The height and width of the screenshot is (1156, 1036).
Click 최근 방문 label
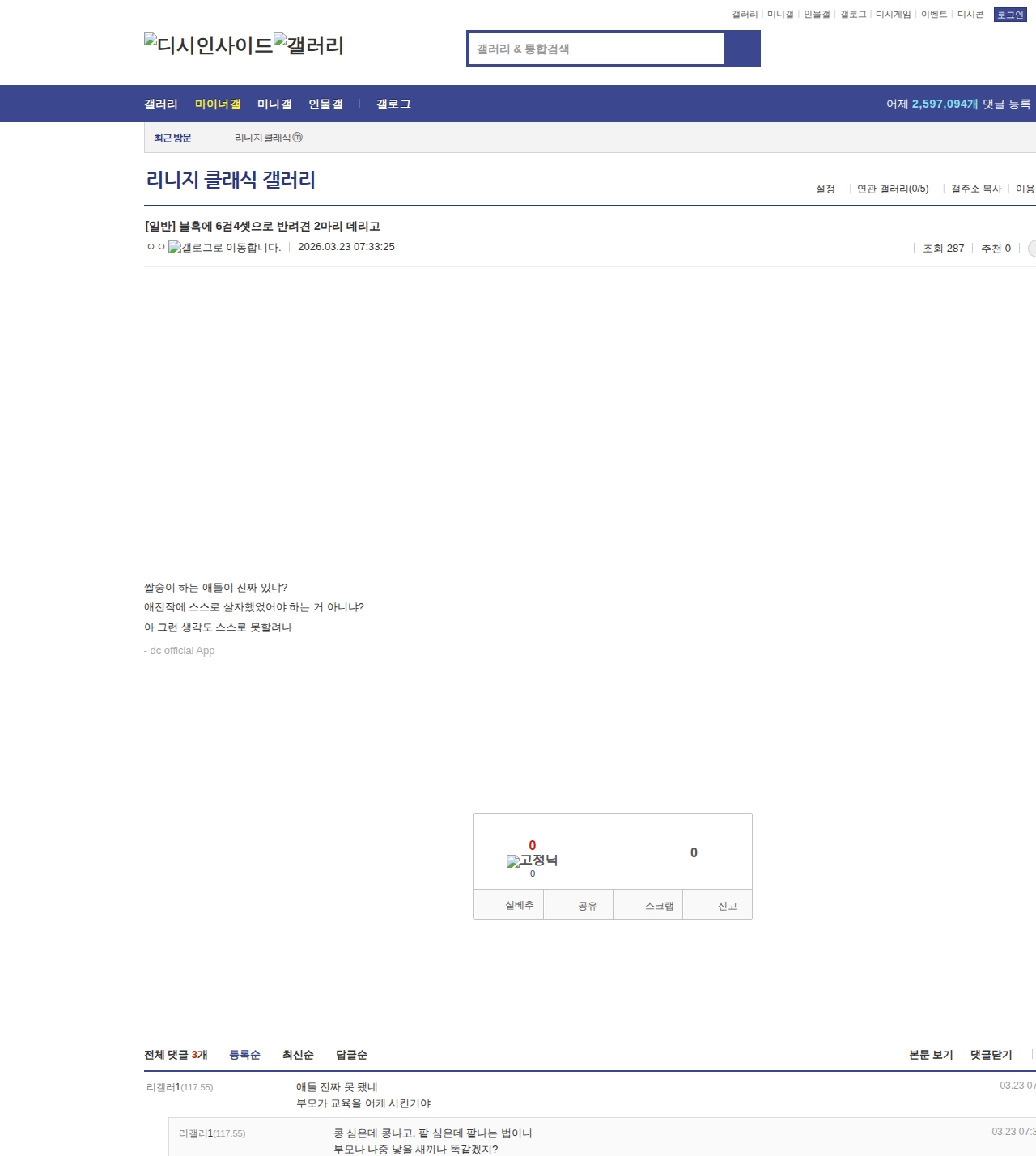click(172, 138)
